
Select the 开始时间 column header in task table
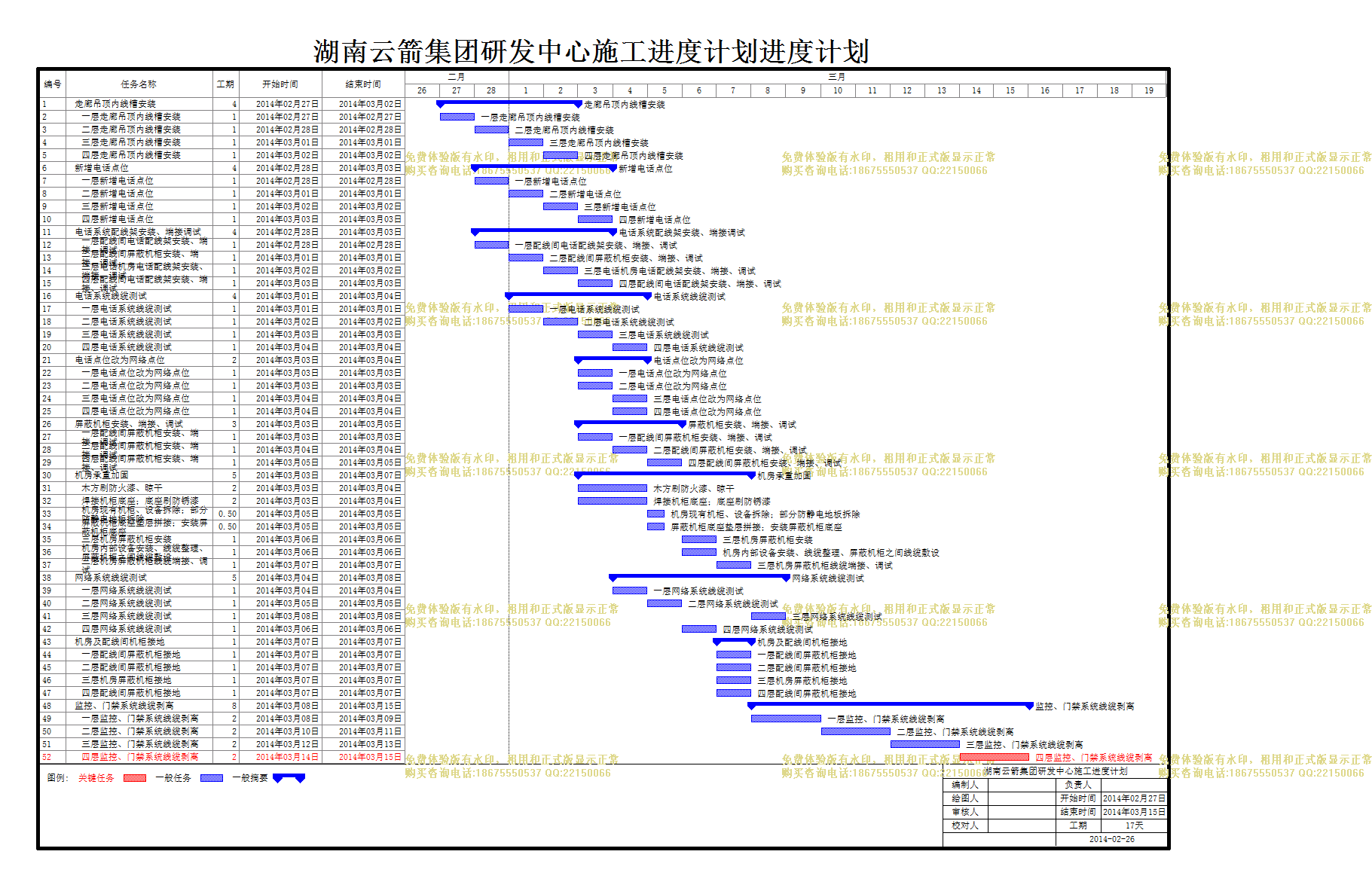[280, 84]
